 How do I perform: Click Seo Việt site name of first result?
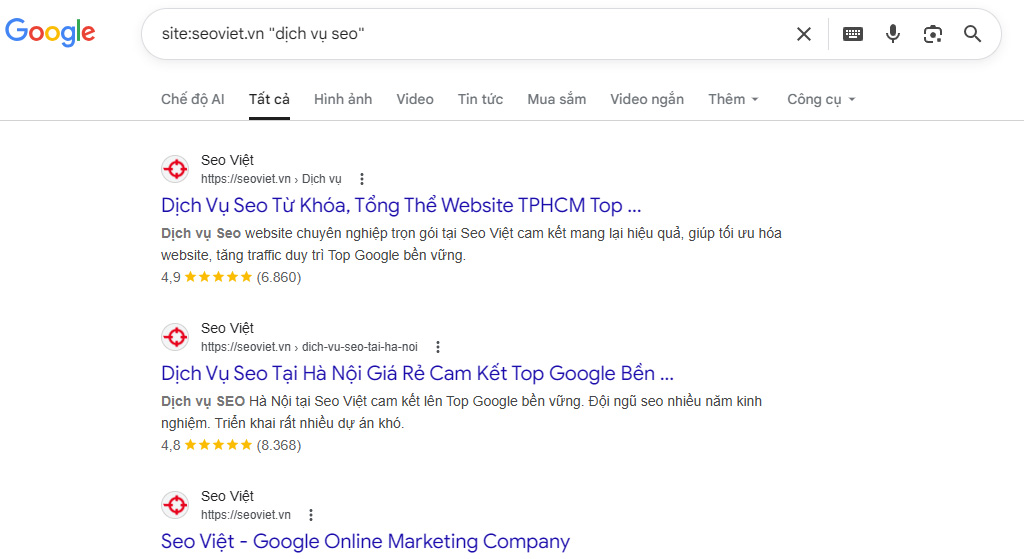pyautogui.click(x=227, y=160)
